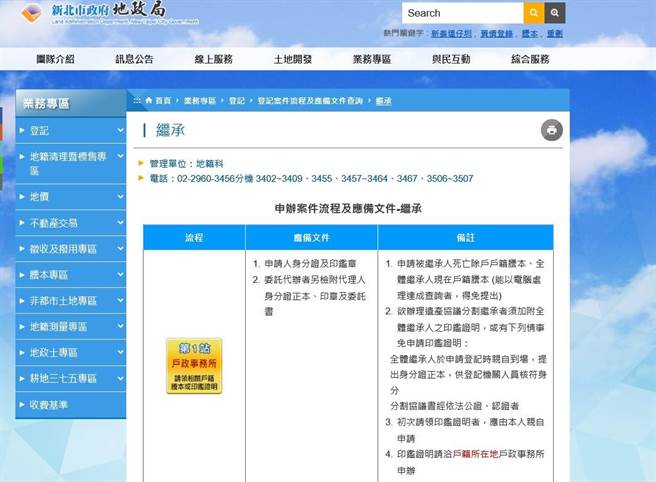This screenshot has width=656, height=482.
Task: Click the 應備文件 table column header
Action: point(311,237)
